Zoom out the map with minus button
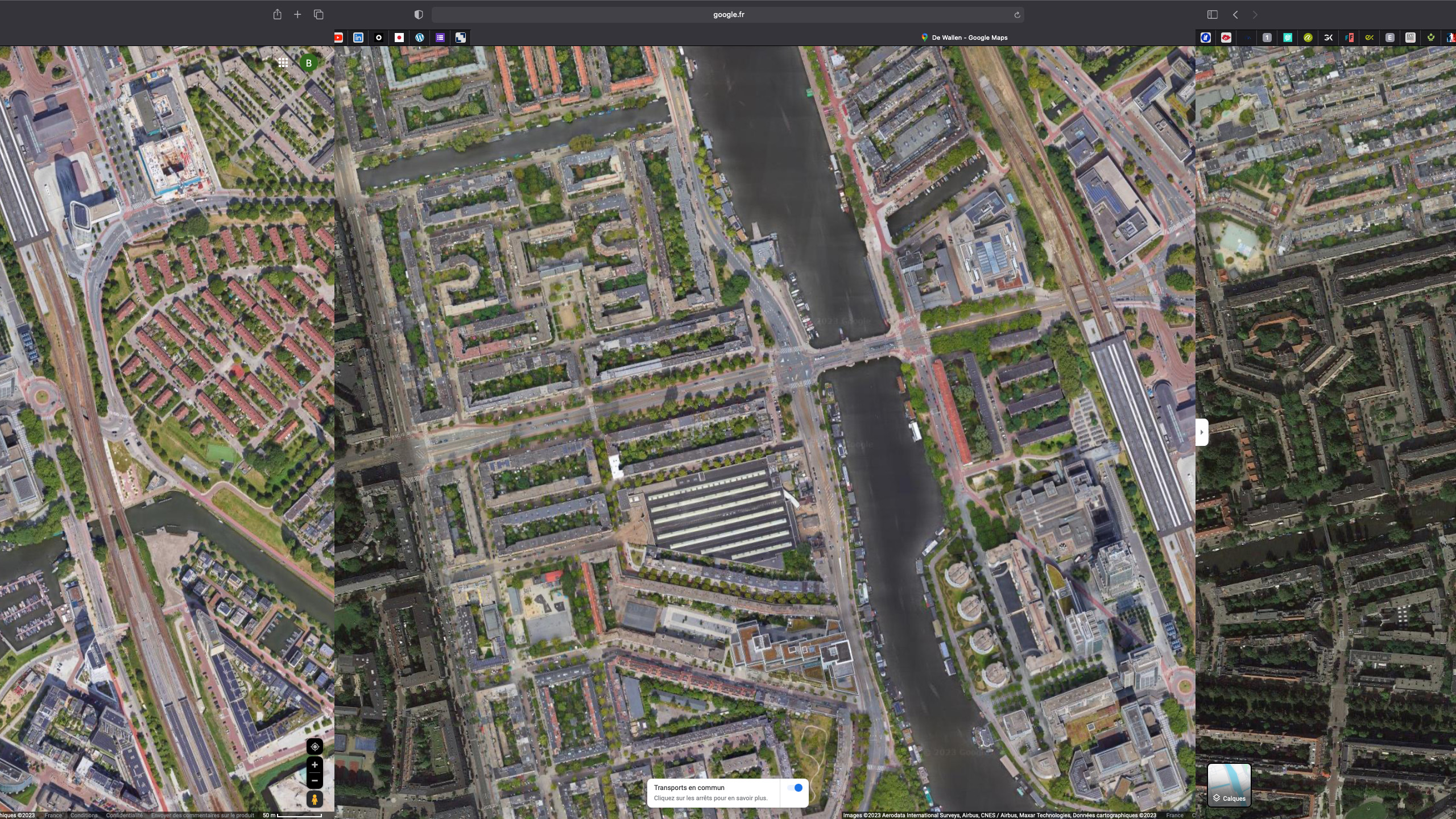This screenshot has width=1456, height=819. 315,780
